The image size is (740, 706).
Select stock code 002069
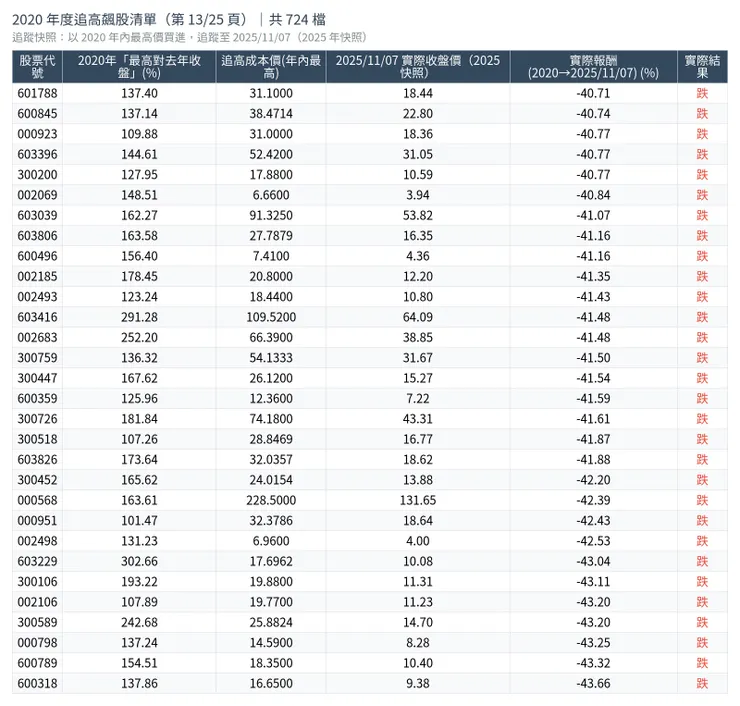37,195
